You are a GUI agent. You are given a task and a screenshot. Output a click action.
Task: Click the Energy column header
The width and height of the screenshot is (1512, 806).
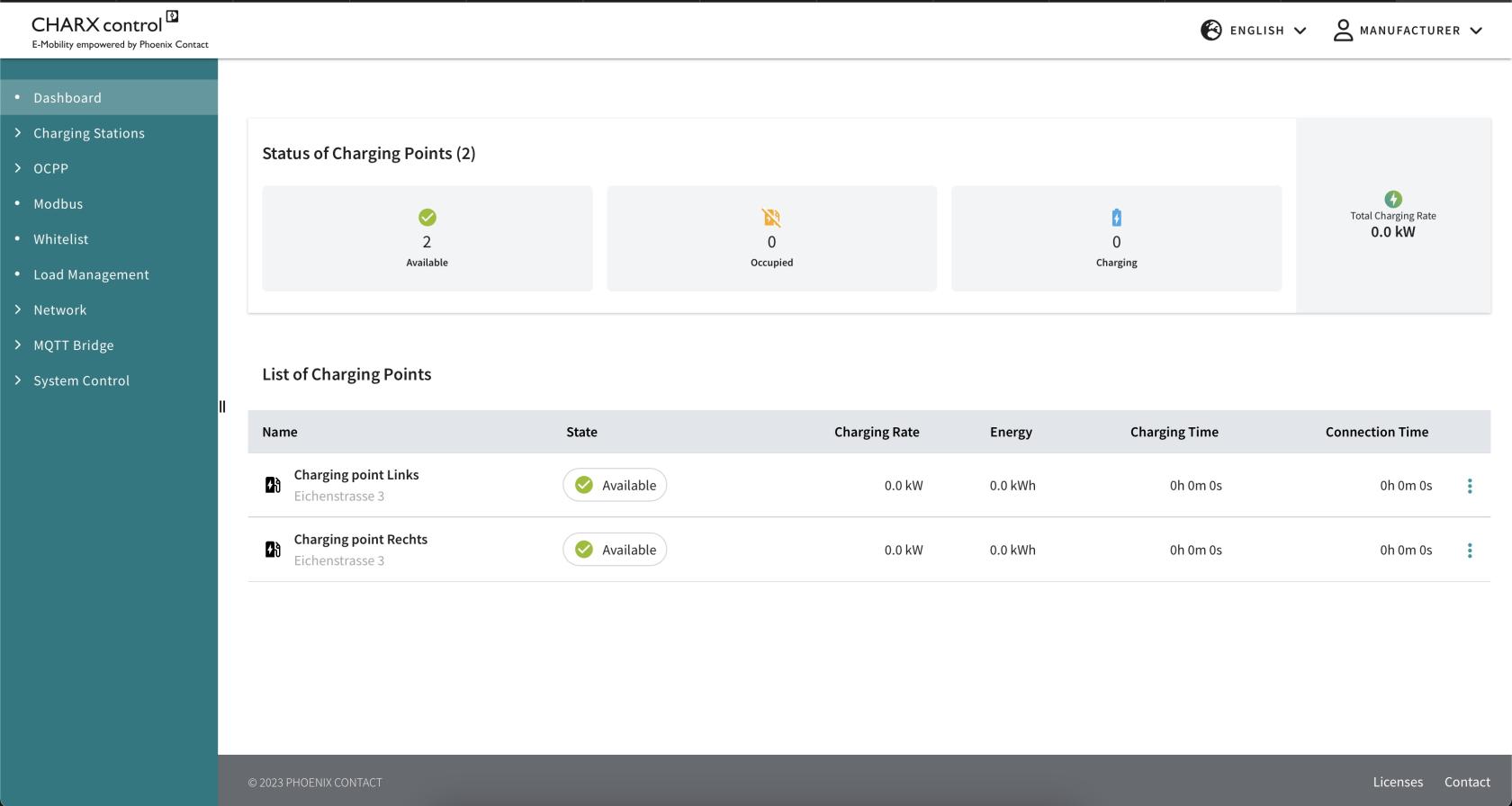[1011, 432]
